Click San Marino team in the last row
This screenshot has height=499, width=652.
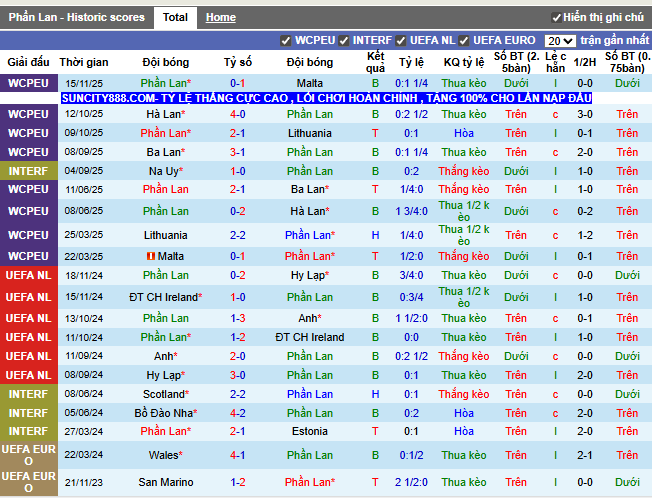(165, 482)
